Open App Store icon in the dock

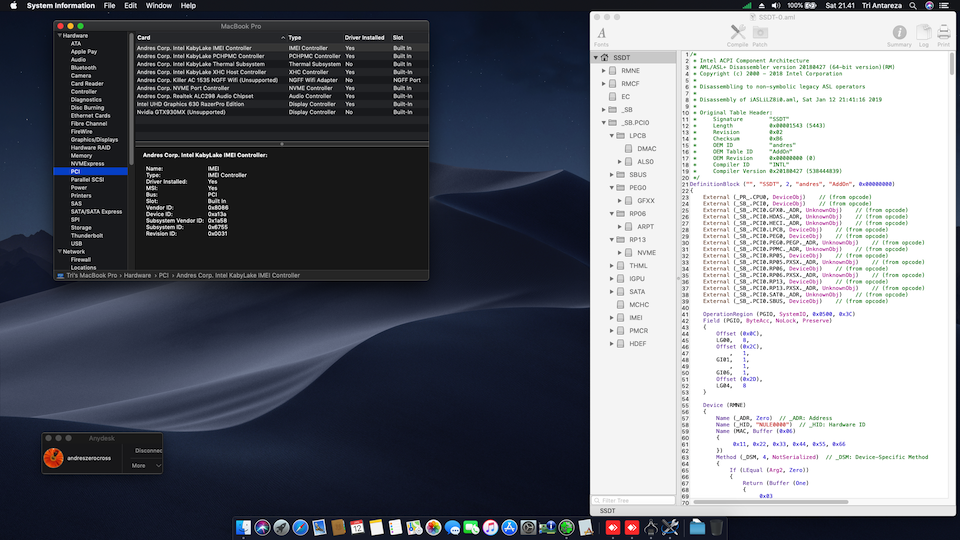tap(509, 527)
